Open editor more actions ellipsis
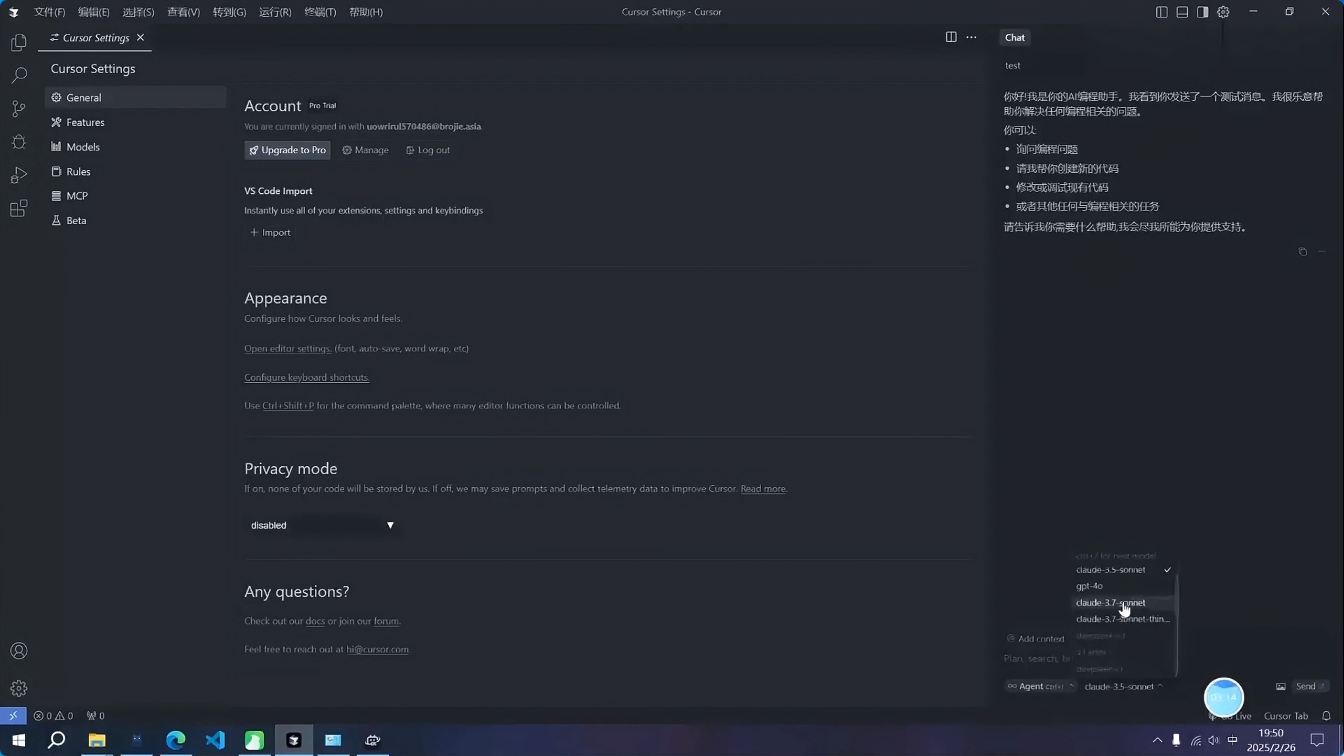The width and height of the screenshot is (1344, 756). [x=971, y=37]
